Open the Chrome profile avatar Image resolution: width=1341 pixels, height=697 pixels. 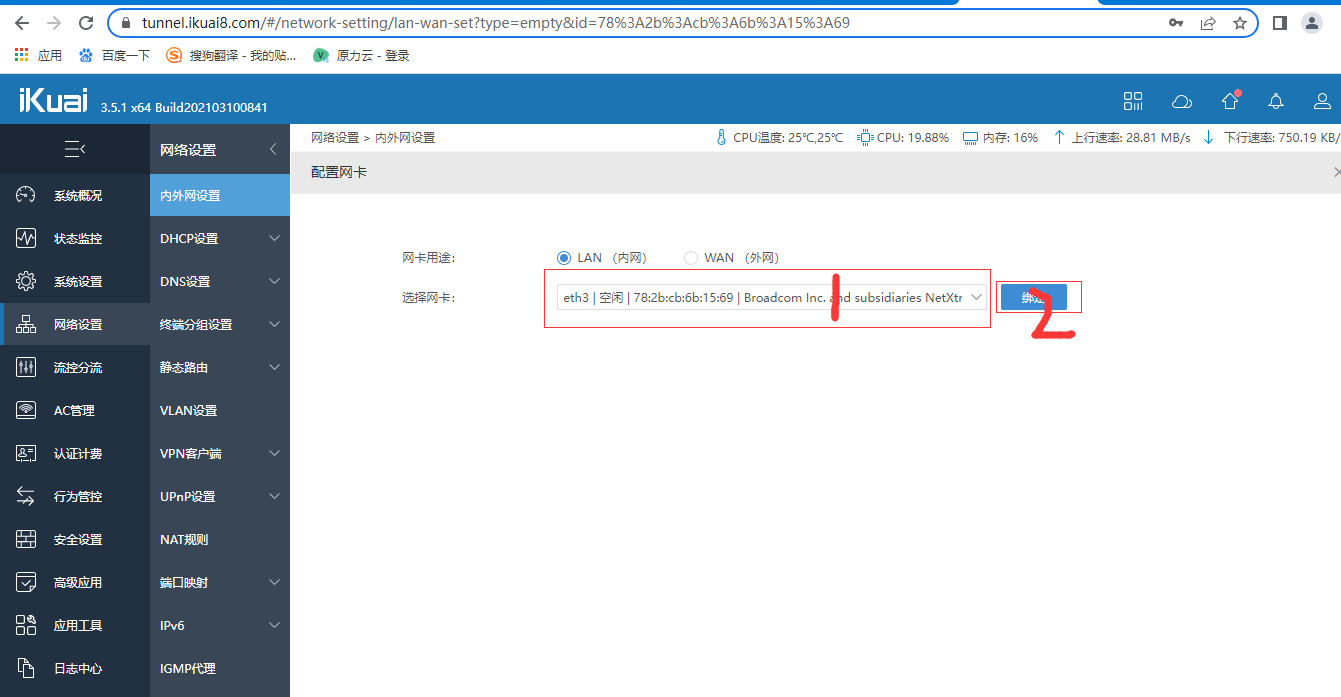pos(1312,22)
